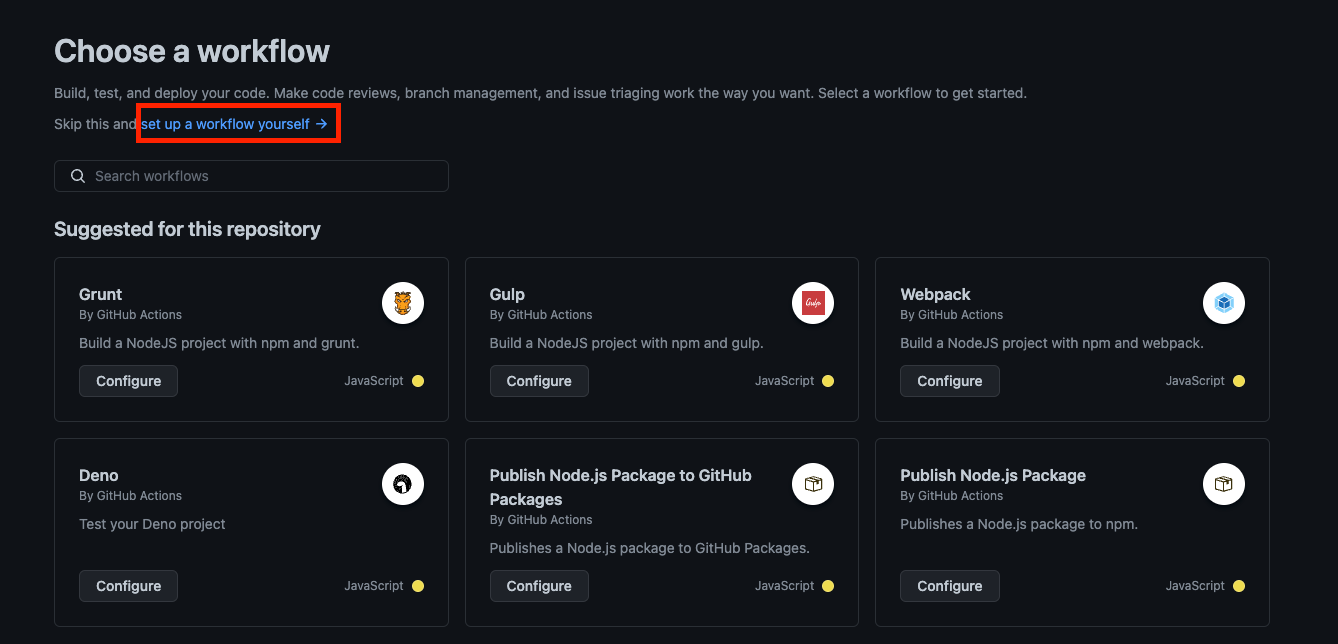1338x644 pixels.
Task: Configure the Webpack workflow
Action: (x=950, y=381)
